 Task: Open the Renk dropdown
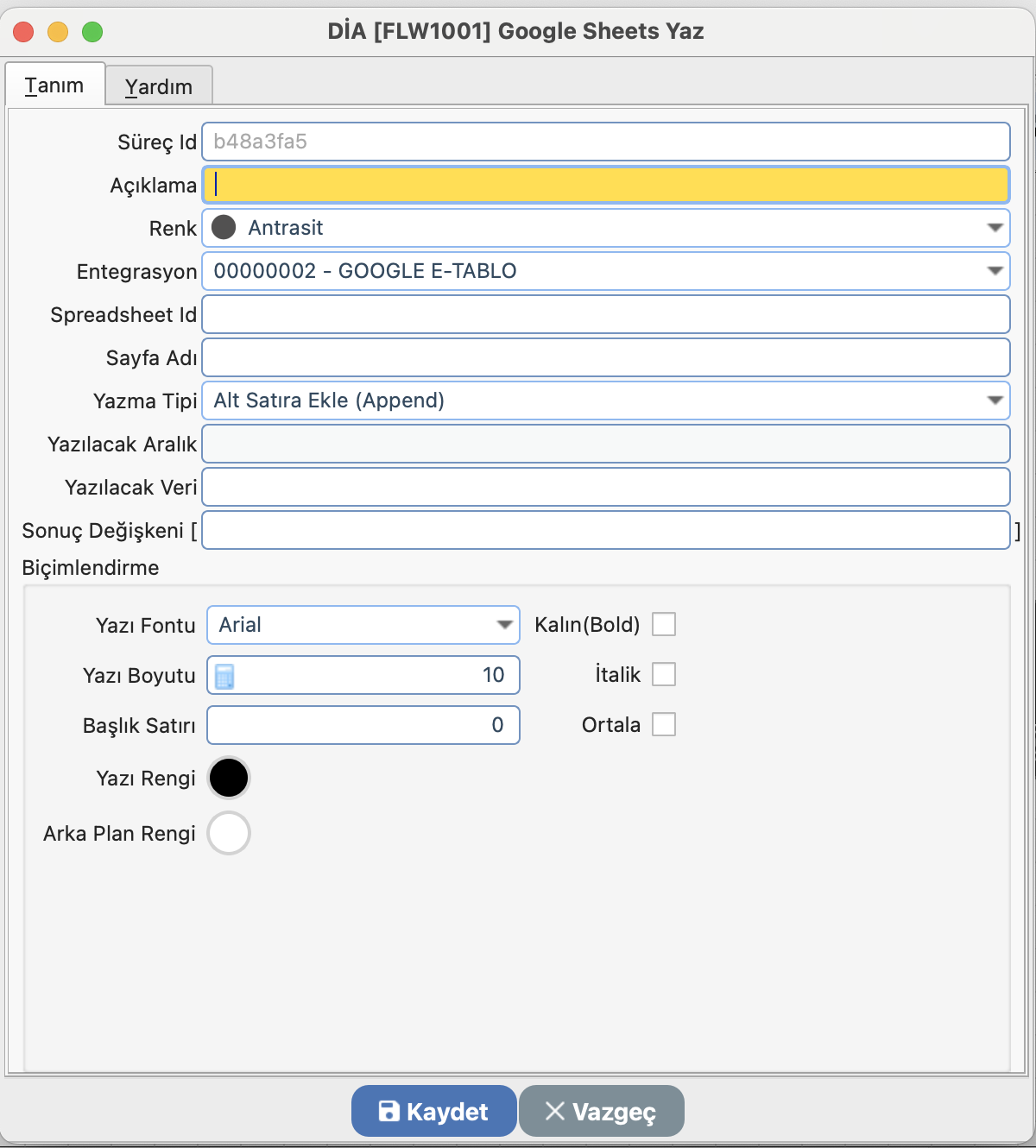tap(995, 228)
